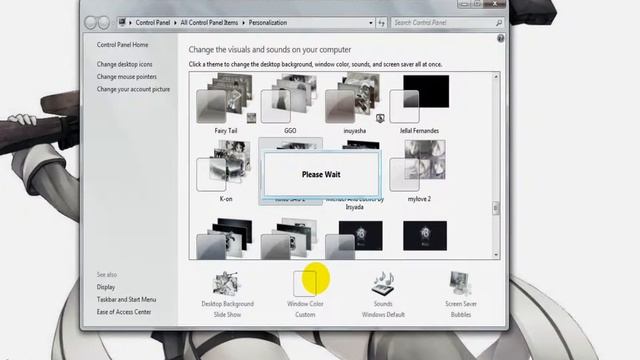Click the Sounds Windows Default label
The image size is (640, 360).
383,309
